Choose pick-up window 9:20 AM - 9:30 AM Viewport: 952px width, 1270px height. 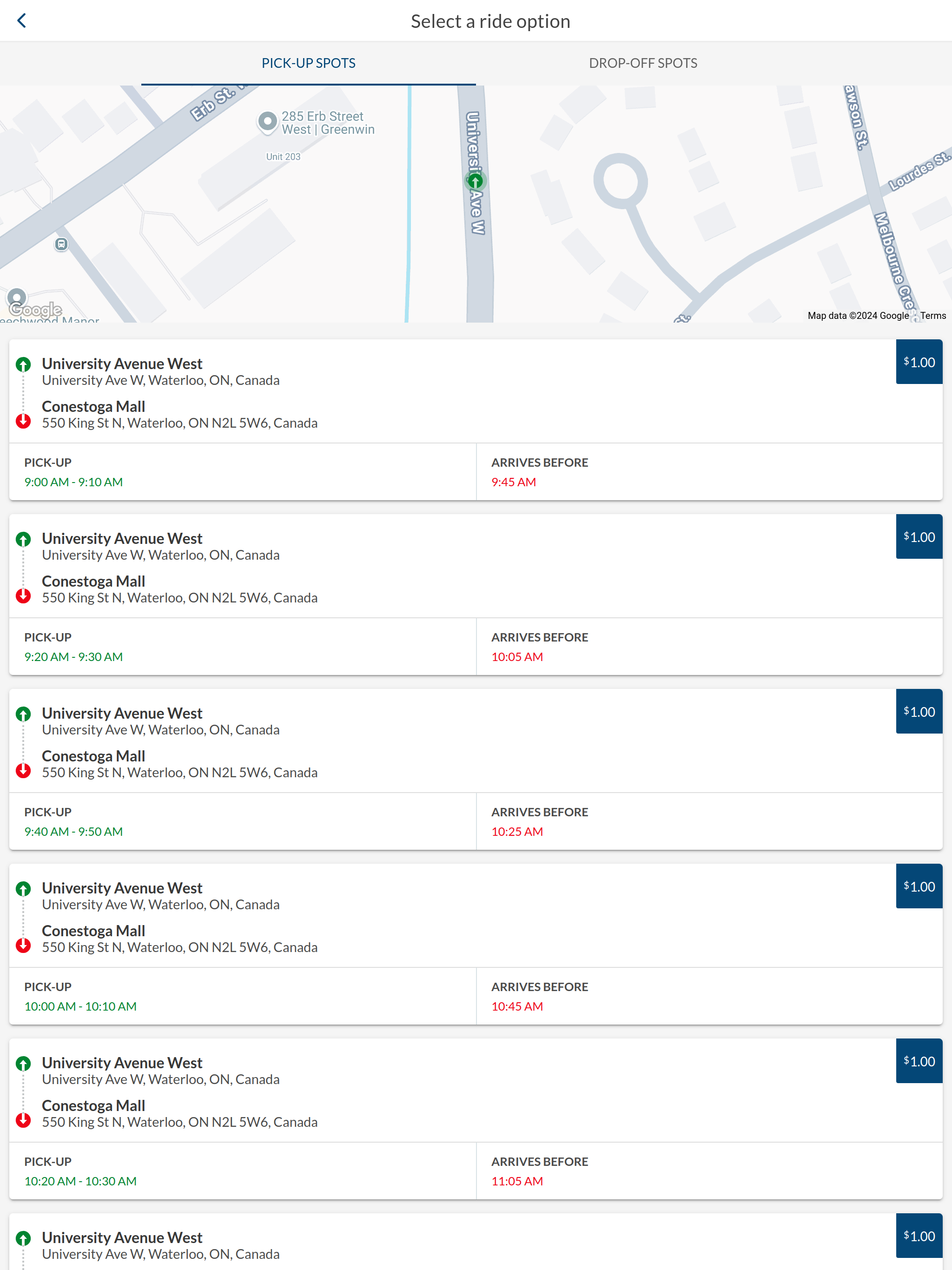tap(73, 656)
